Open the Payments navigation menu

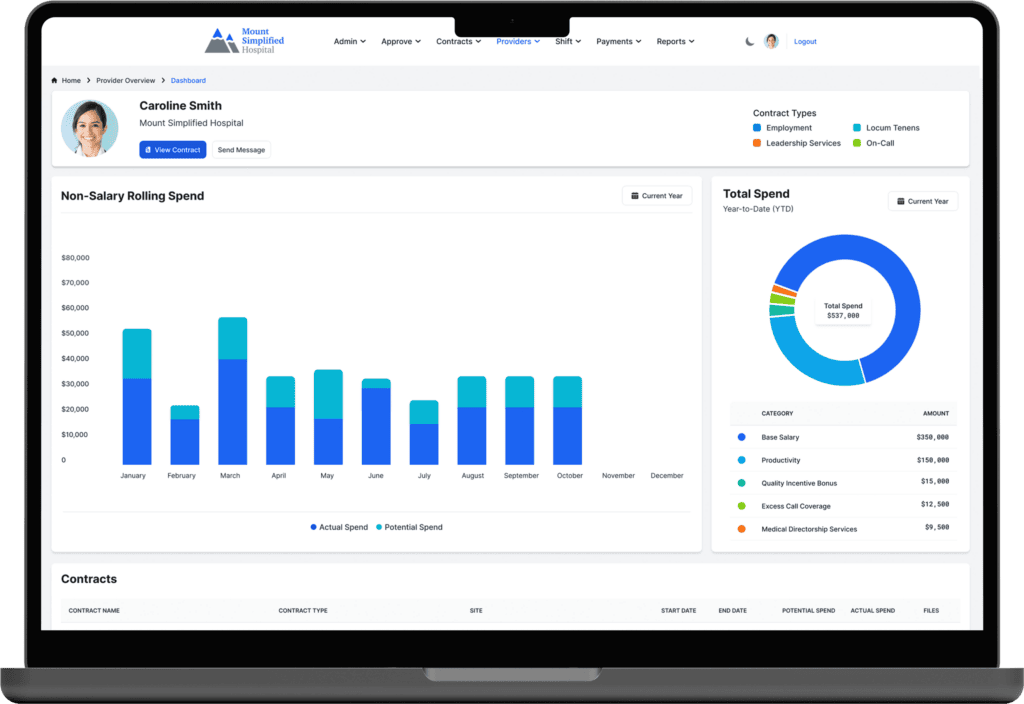point(618,42)
